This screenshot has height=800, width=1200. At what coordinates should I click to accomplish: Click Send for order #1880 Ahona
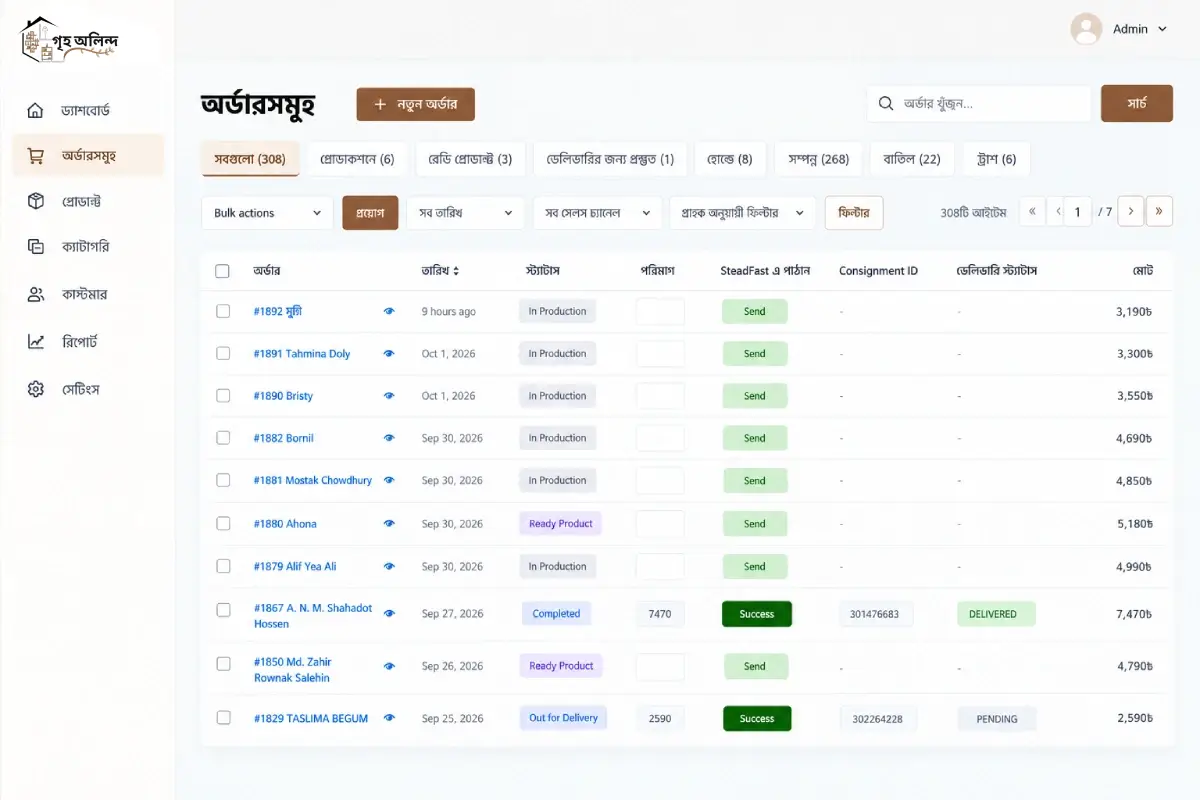pyautogui.click(x=755, y=523)
